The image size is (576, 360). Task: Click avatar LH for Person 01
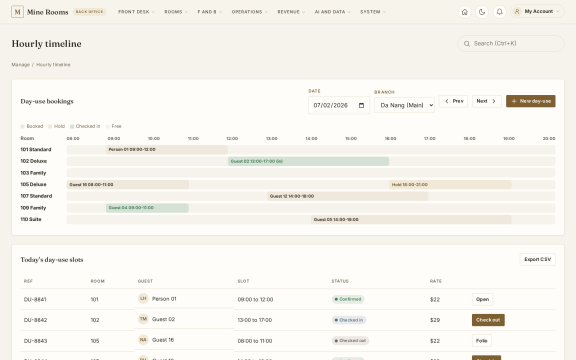click(143, 299)
